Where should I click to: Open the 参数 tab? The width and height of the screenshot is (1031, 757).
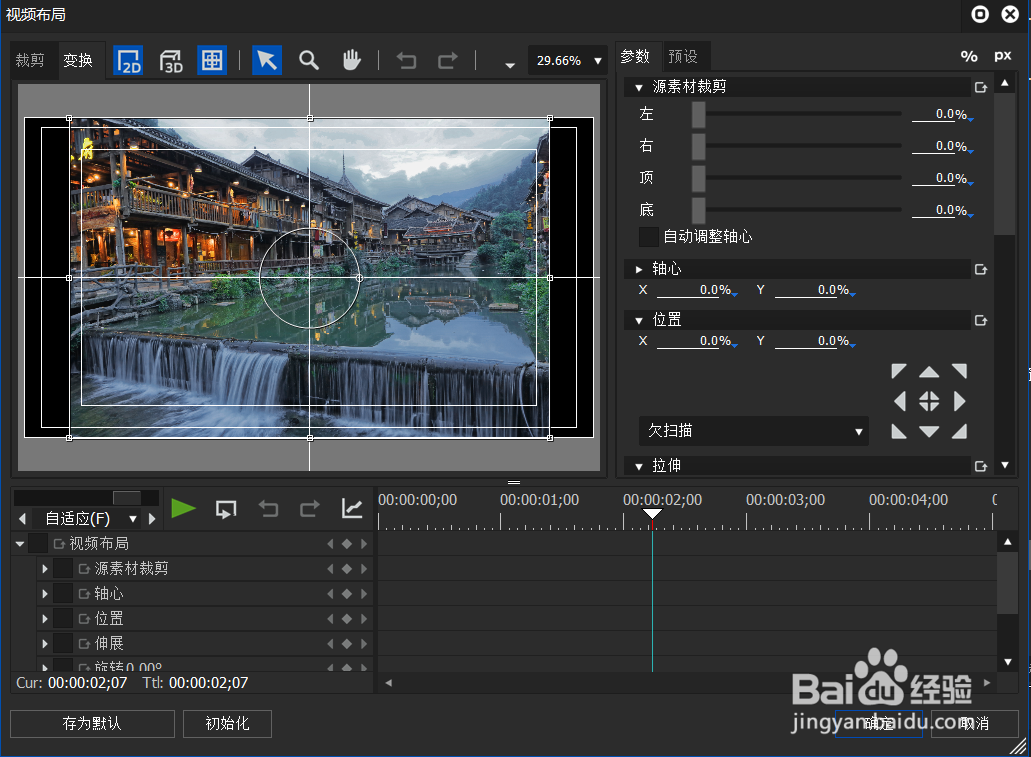635,57
